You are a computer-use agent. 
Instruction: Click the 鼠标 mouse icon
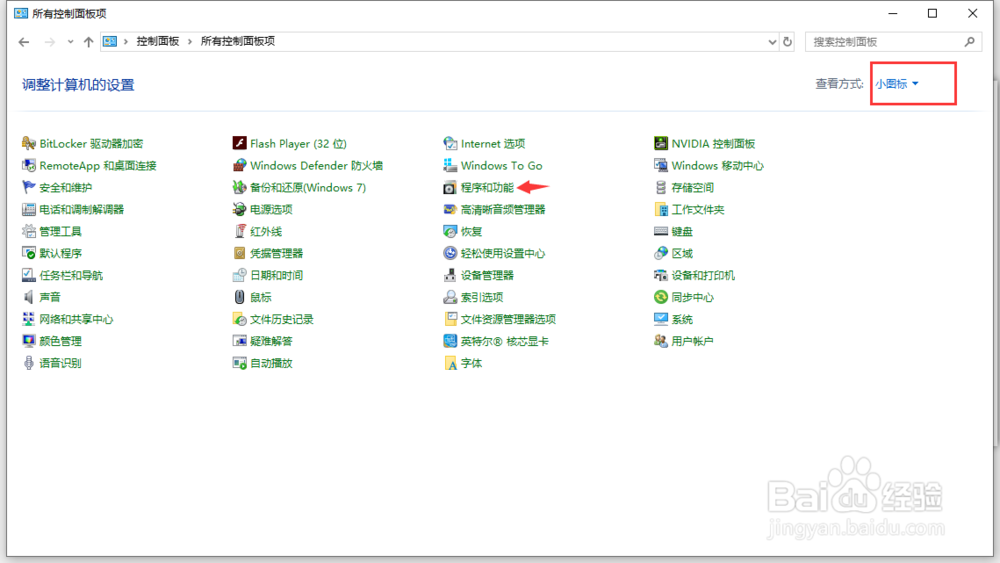pos(239,297)
